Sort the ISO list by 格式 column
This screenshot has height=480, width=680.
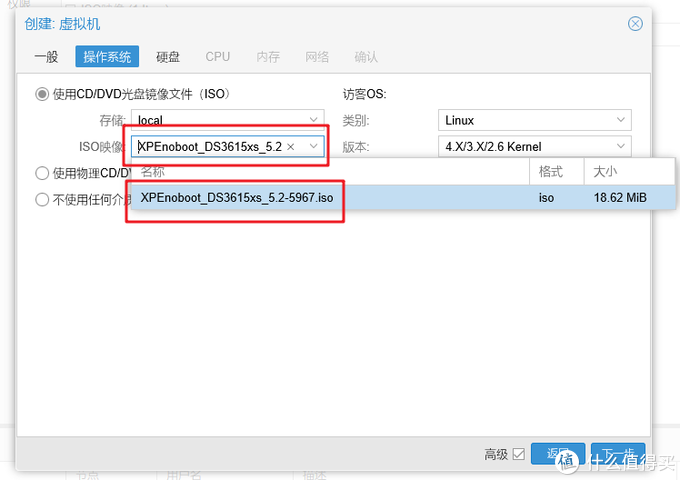coord(557,172)
